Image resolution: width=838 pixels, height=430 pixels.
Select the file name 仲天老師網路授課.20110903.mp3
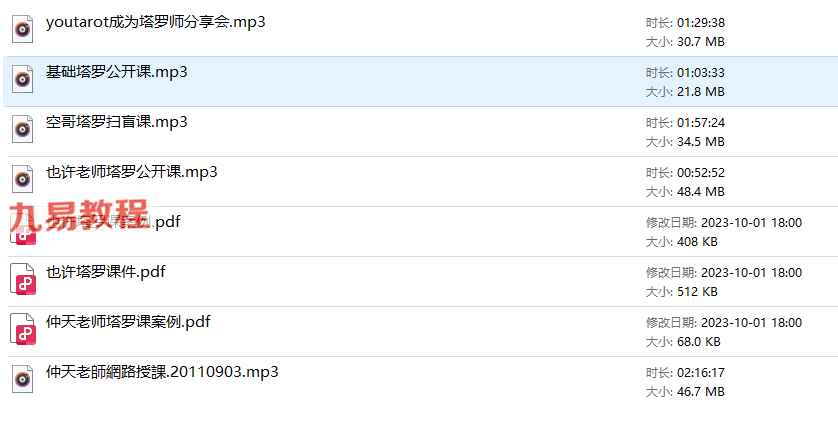point(162,372)
